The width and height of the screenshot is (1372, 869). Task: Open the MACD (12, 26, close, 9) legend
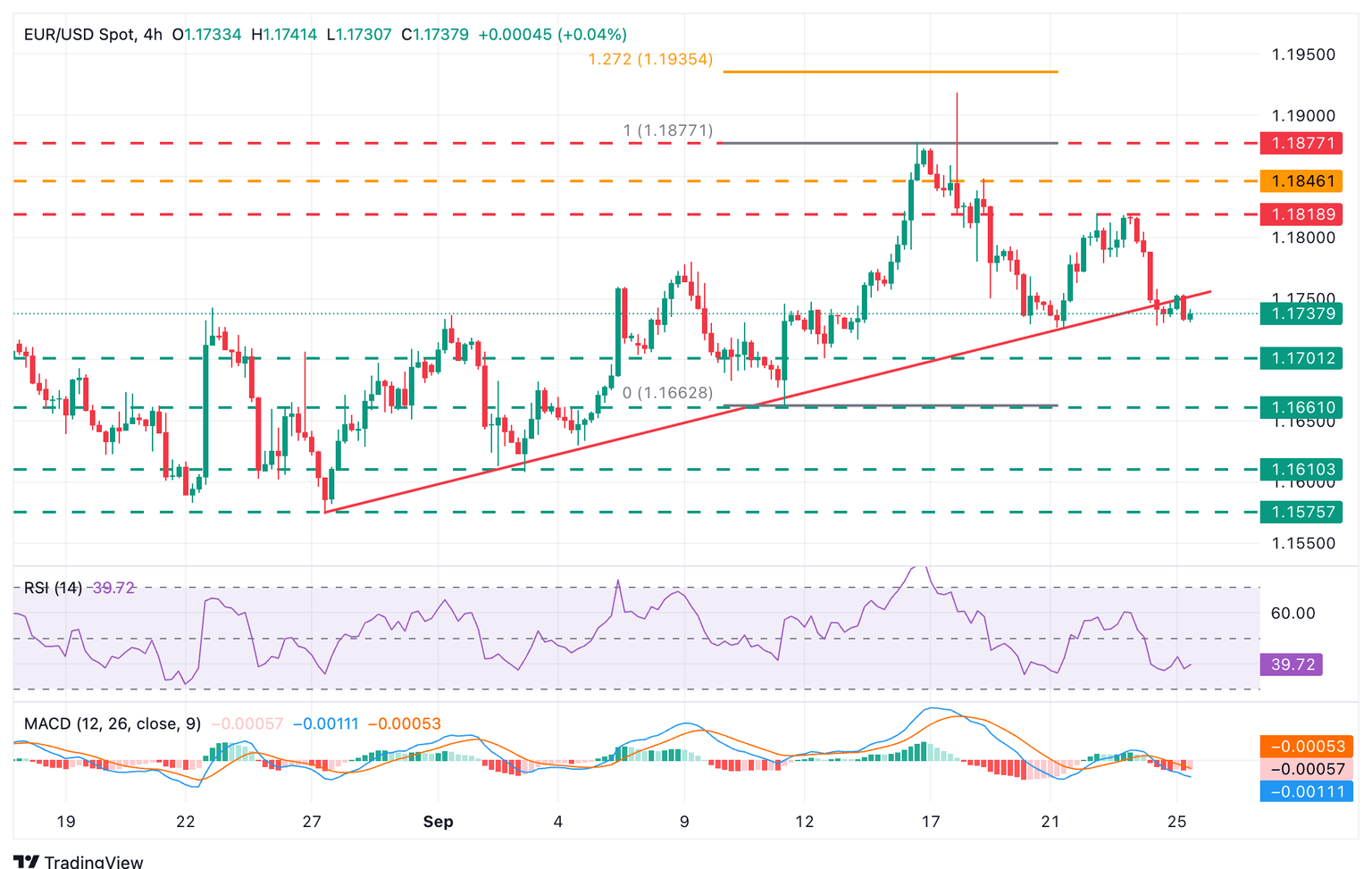pos(113,723)
